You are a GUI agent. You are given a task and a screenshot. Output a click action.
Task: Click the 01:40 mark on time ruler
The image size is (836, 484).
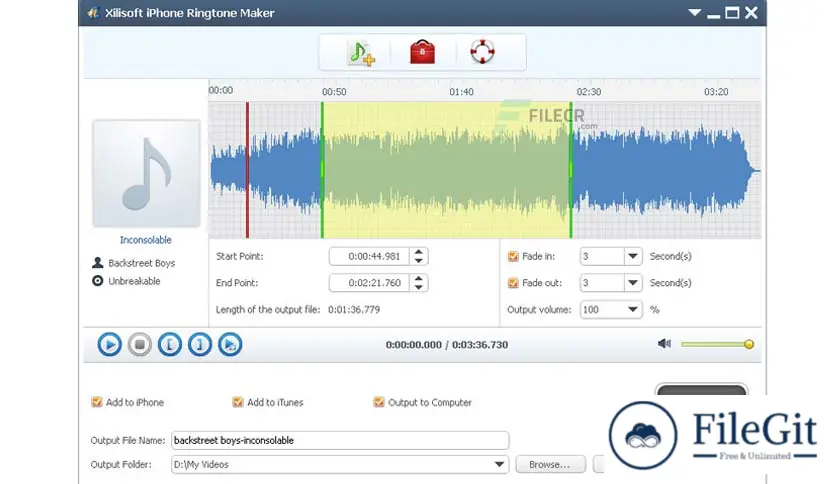coord(461,92)
